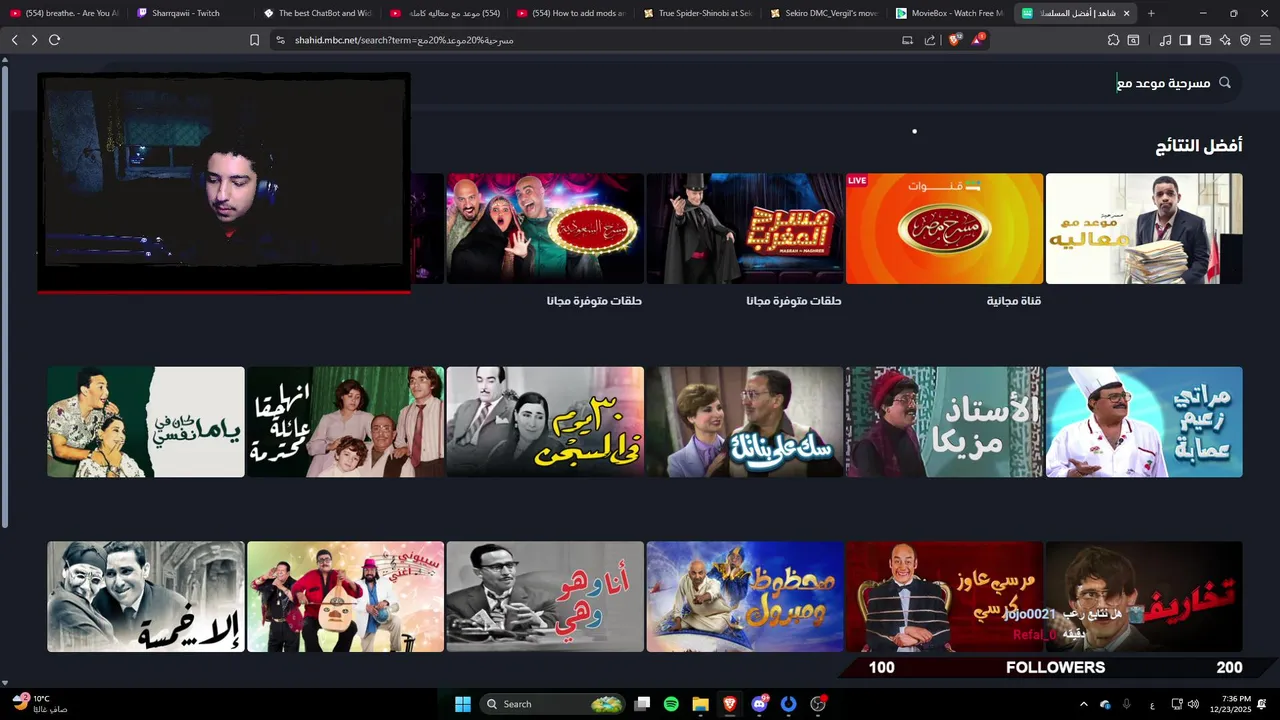Open the weather widget showing 10°C
1280x720 pixels.
tap(40, 704)
